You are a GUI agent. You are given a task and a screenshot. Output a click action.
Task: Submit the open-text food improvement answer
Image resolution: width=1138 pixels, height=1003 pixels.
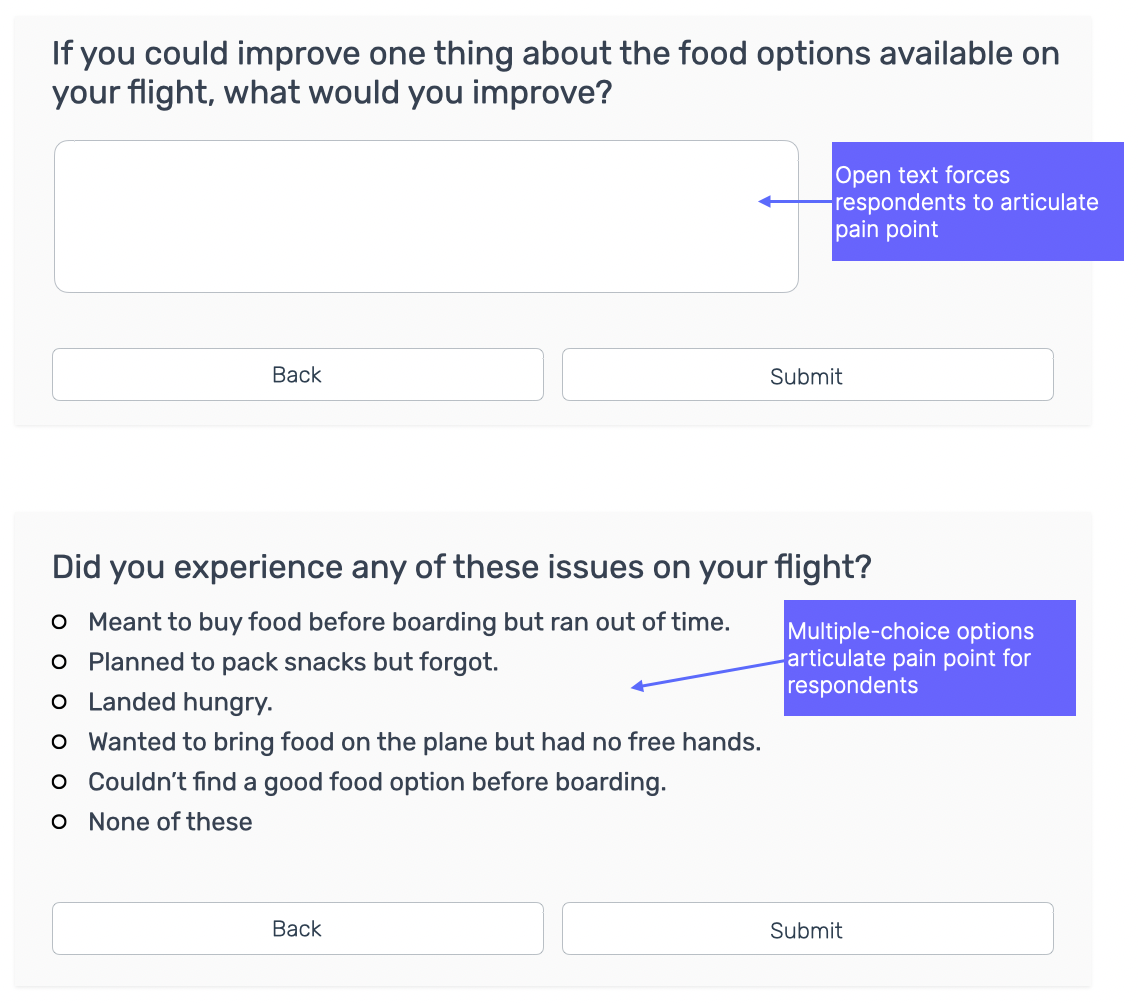point(807,375)
